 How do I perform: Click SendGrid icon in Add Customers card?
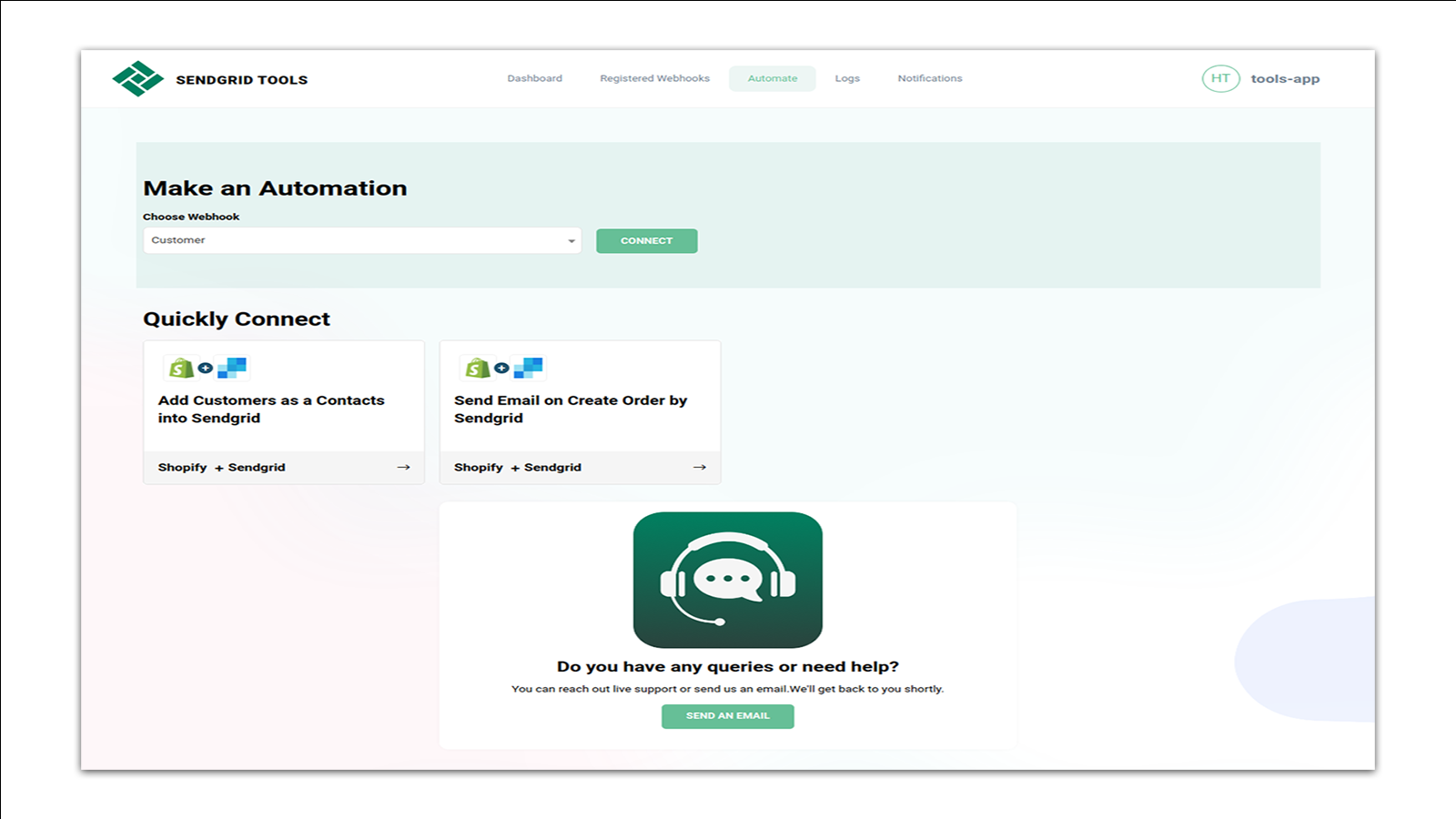(x=233, y=368)
